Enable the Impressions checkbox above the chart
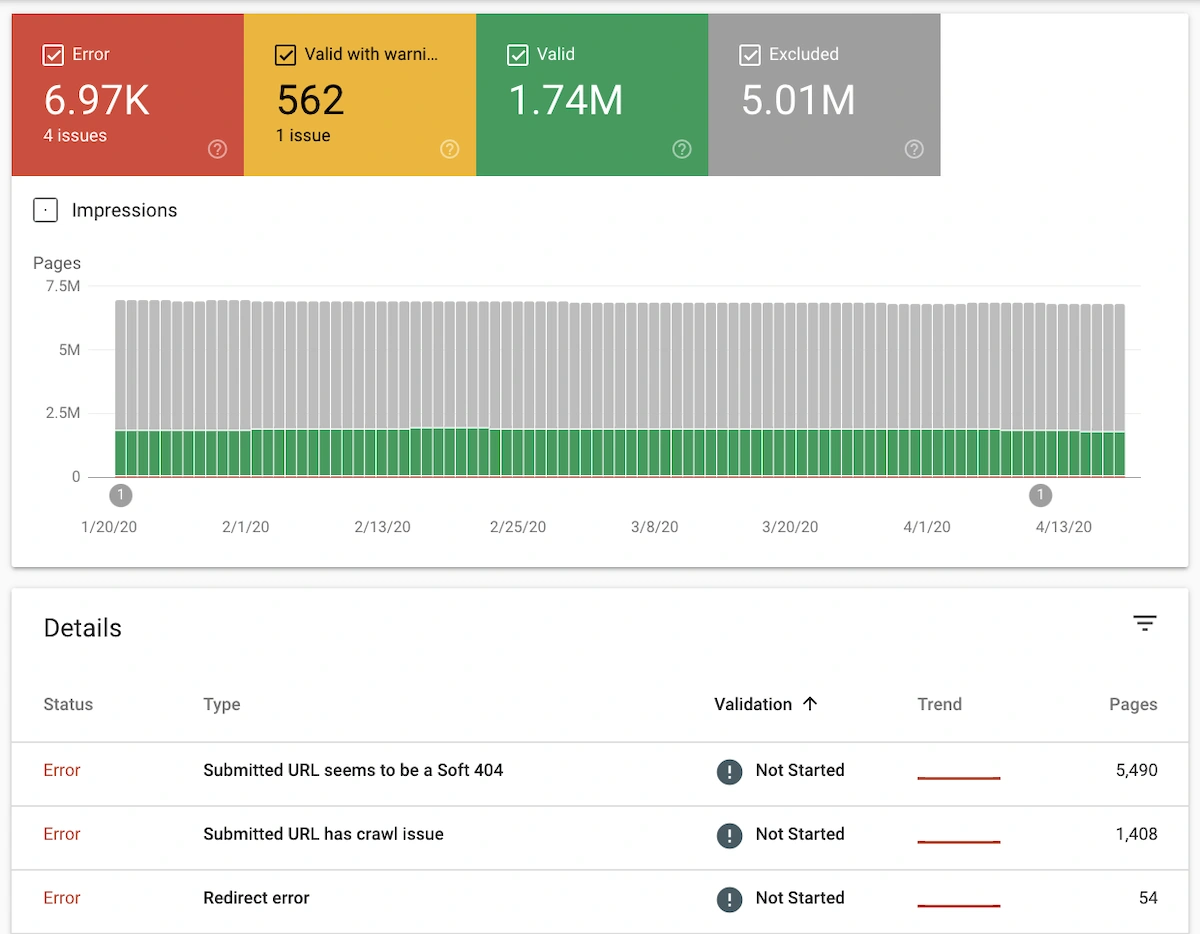1200x934 pixels. tap(45, 210)
